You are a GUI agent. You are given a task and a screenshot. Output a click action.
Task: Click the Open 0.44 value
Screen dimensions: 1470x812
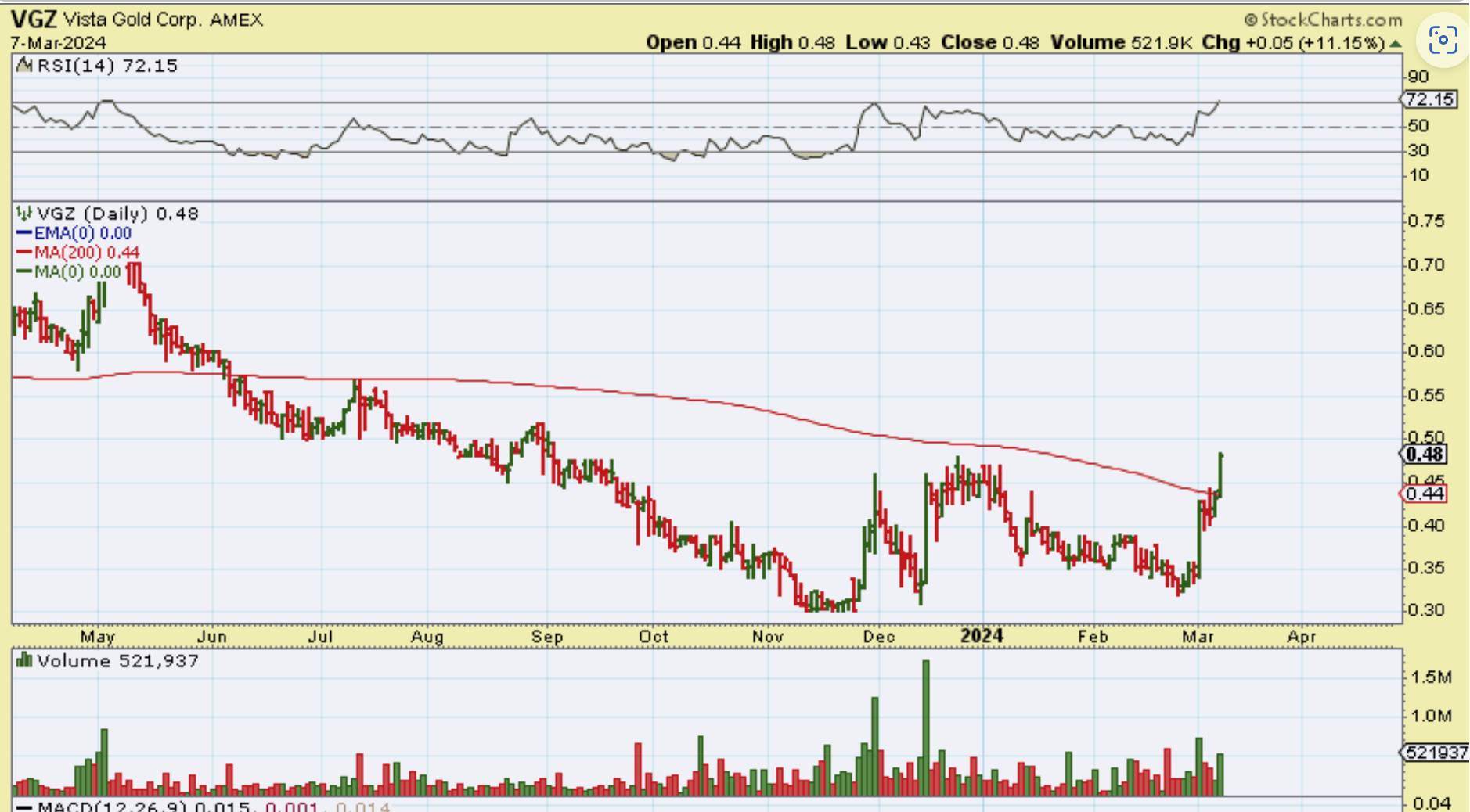point(694,42)
